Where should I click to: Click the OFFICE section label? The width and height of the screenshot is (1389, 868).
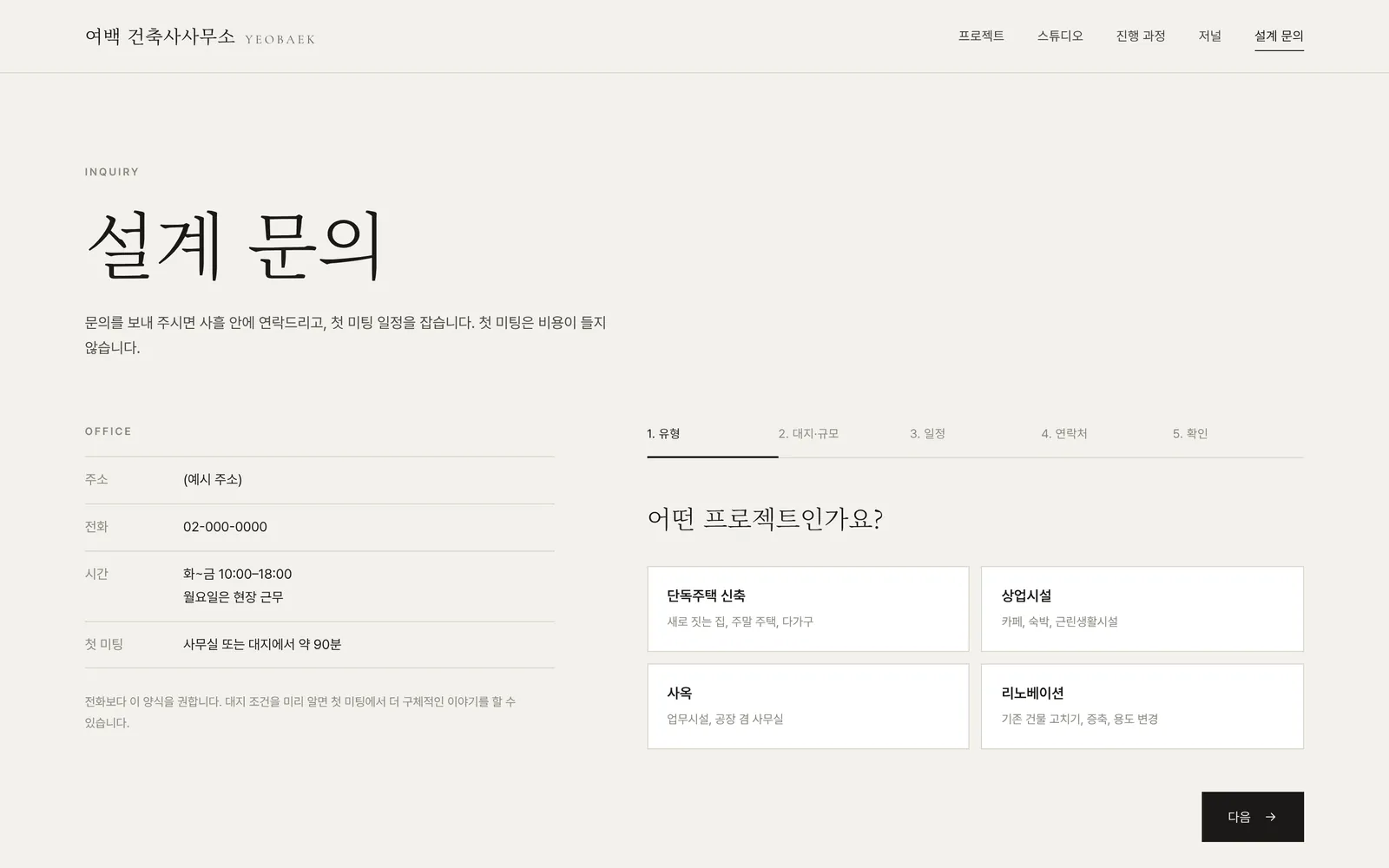(109, 431)
